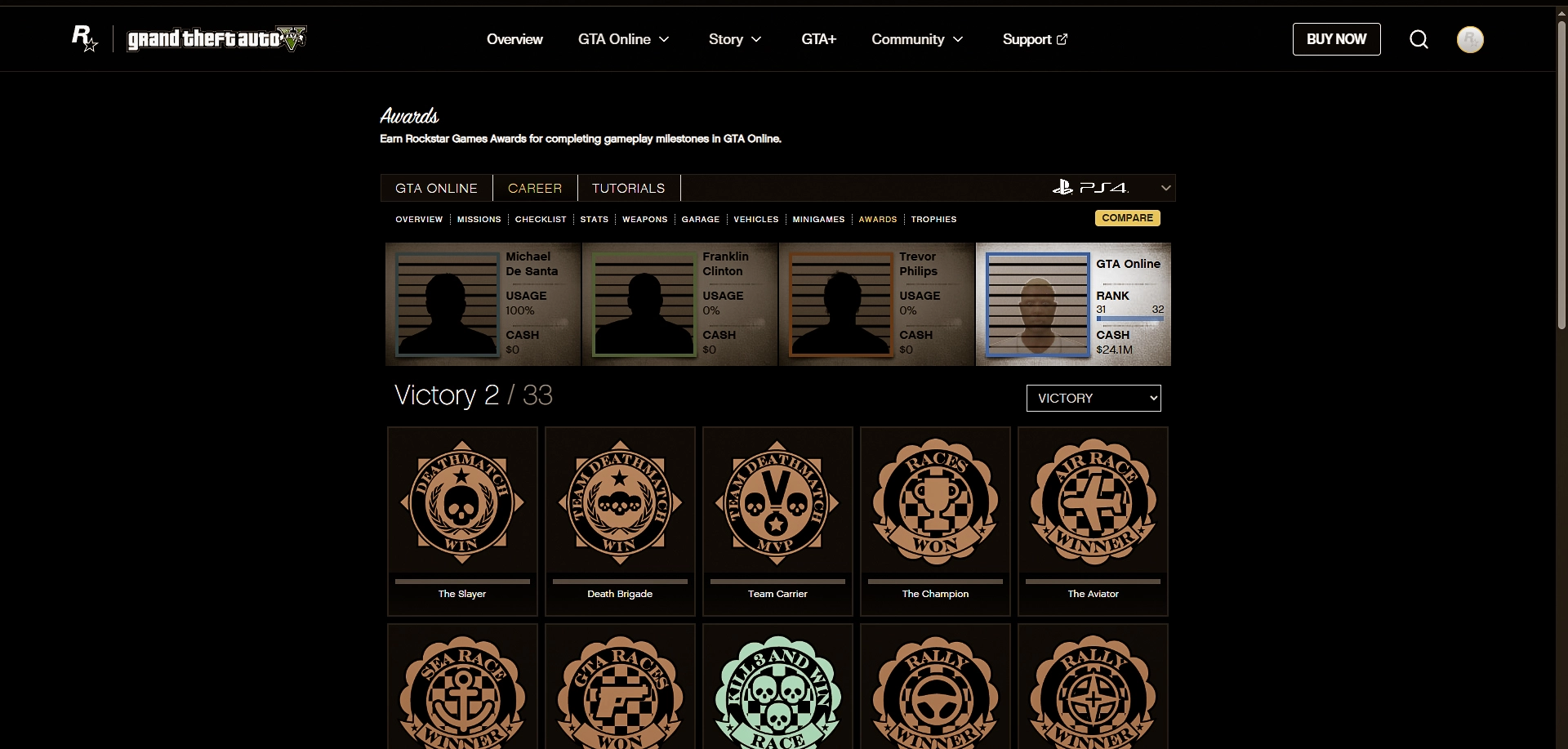
Task: Select The Slayer deathmatch award badge
Action: click(462, 504)
